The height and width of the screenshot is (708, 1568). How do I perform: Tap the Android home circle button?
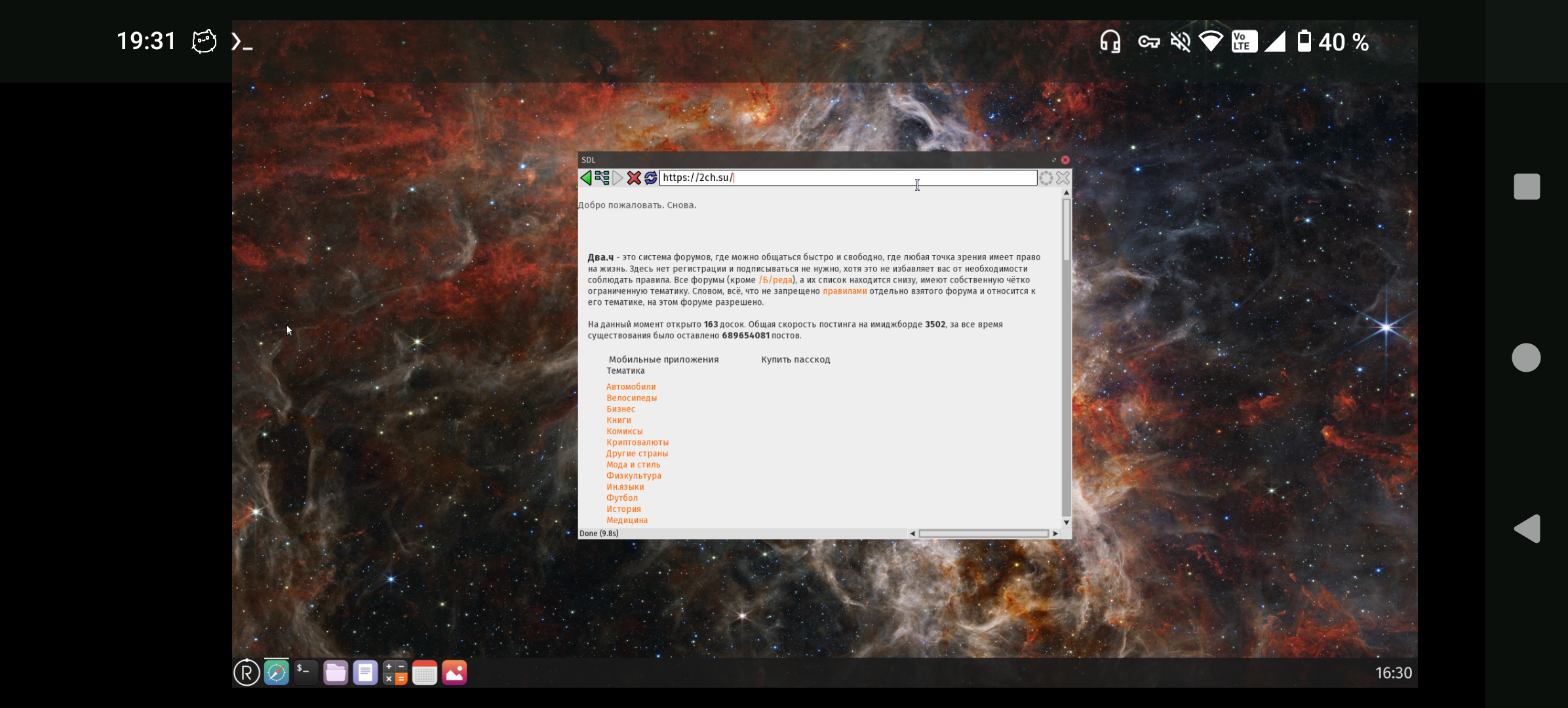pos(1526,357)
